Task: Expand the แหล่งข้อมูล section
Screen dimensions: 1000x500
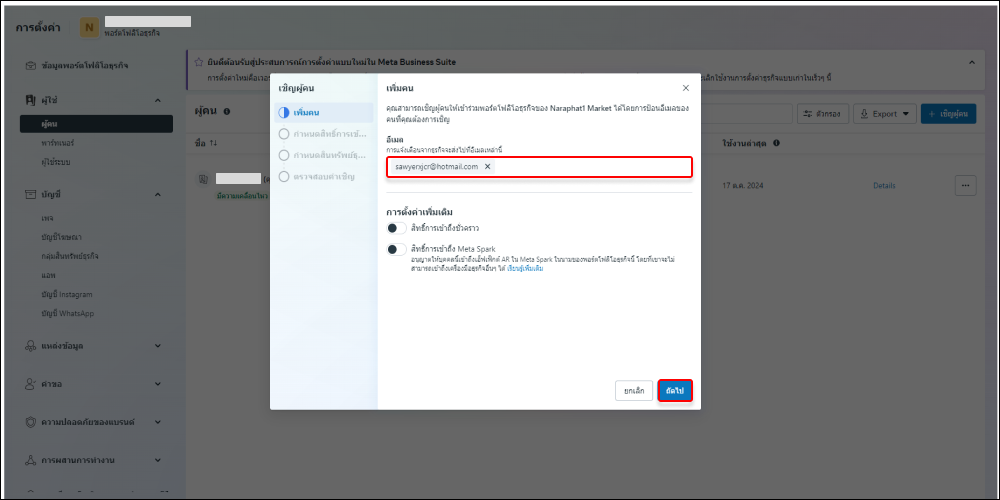Action: pos(158,346)
